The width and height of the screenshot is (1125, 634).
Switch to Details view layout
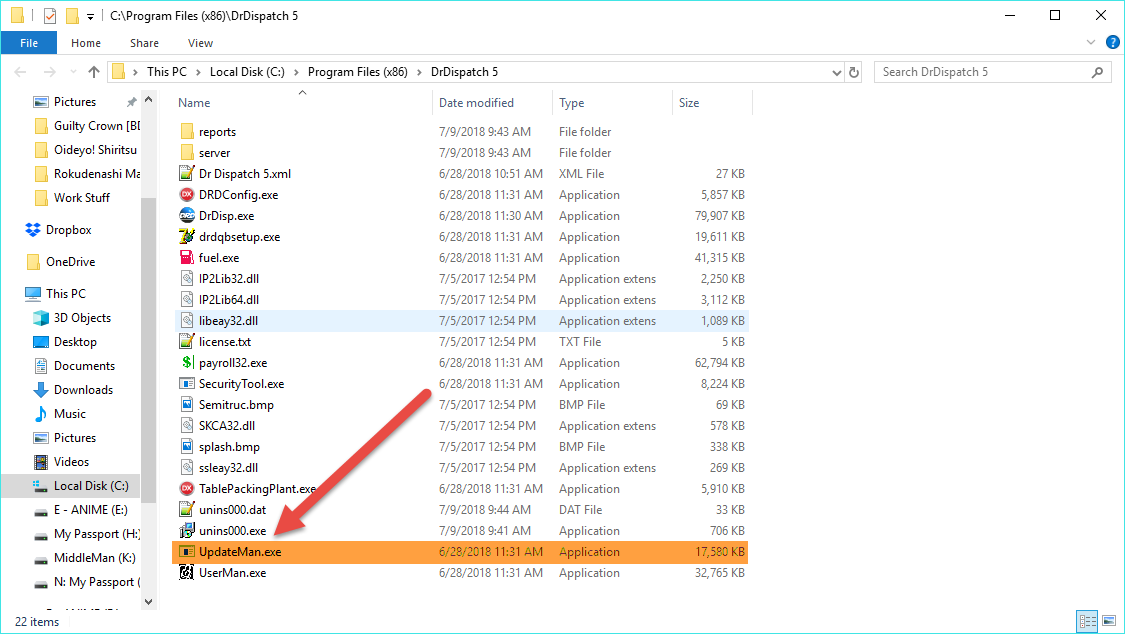pyautogui.click(x=1088, y=620)
